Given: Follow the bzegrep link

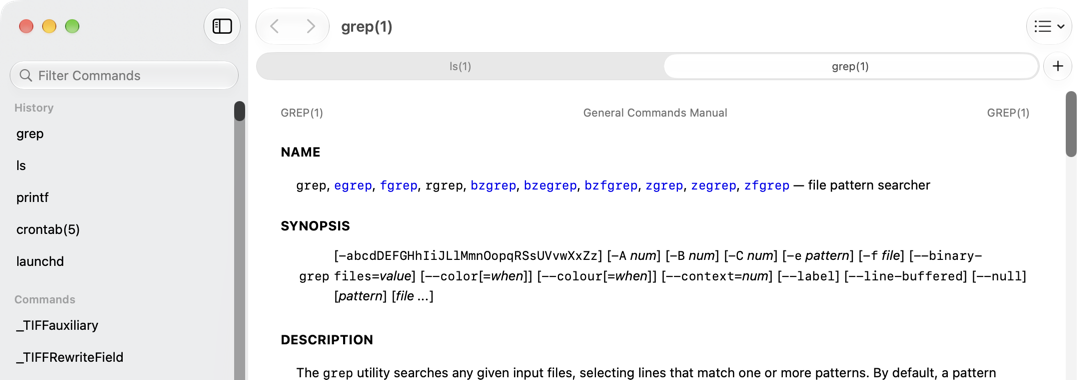Looking at the screenshot, I should click(x=550, y=185).
